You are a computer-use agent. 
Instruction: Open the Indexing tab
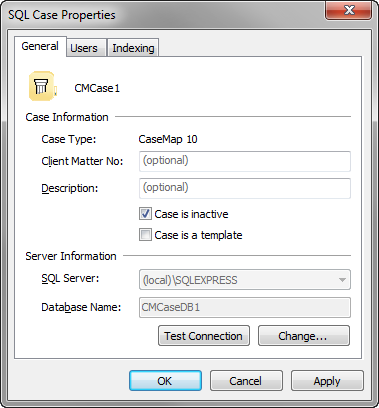tap(133, 48)
